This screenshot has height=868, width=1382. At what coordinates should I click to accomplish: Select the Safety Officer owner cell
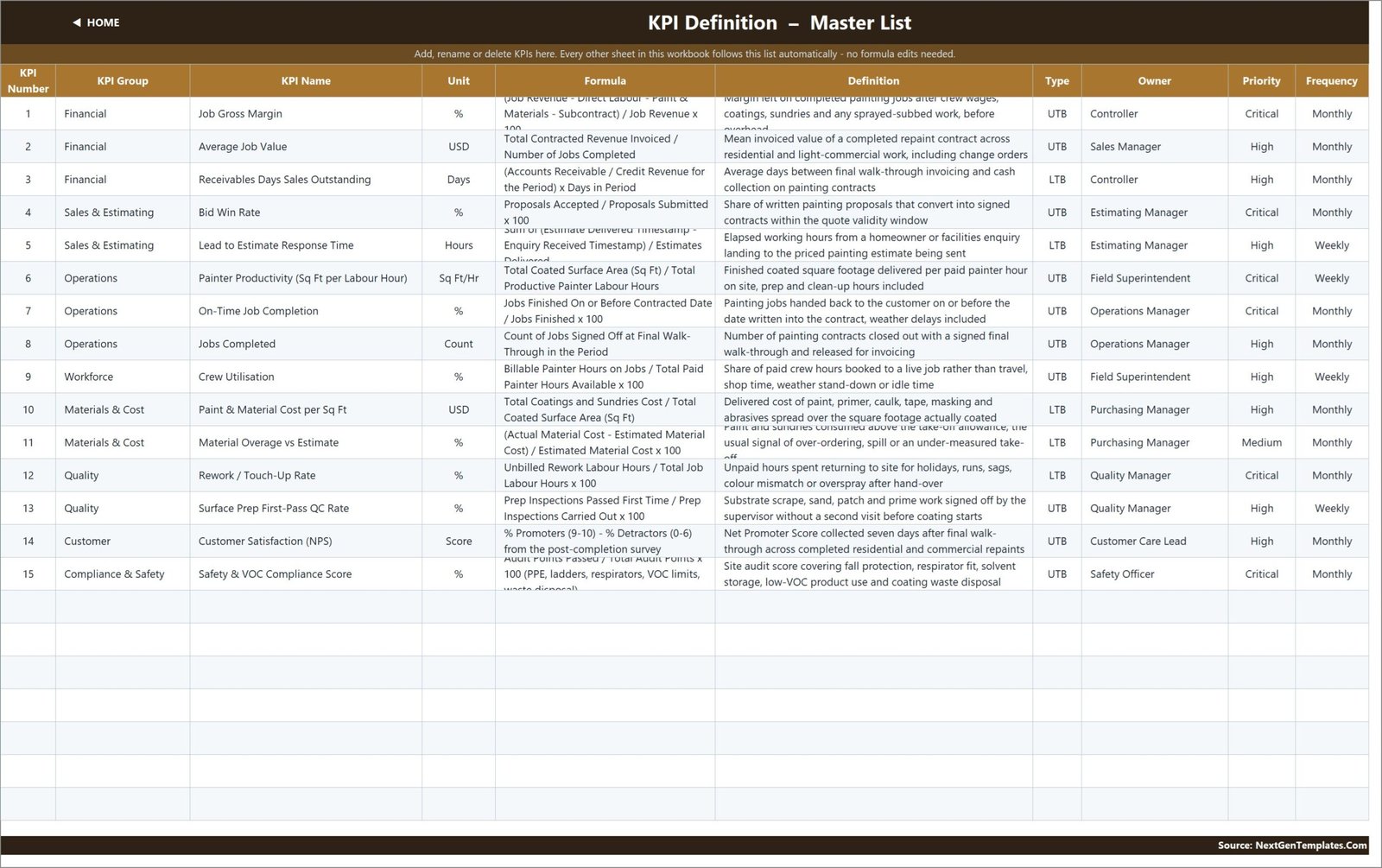click(x=1154, y=573)
